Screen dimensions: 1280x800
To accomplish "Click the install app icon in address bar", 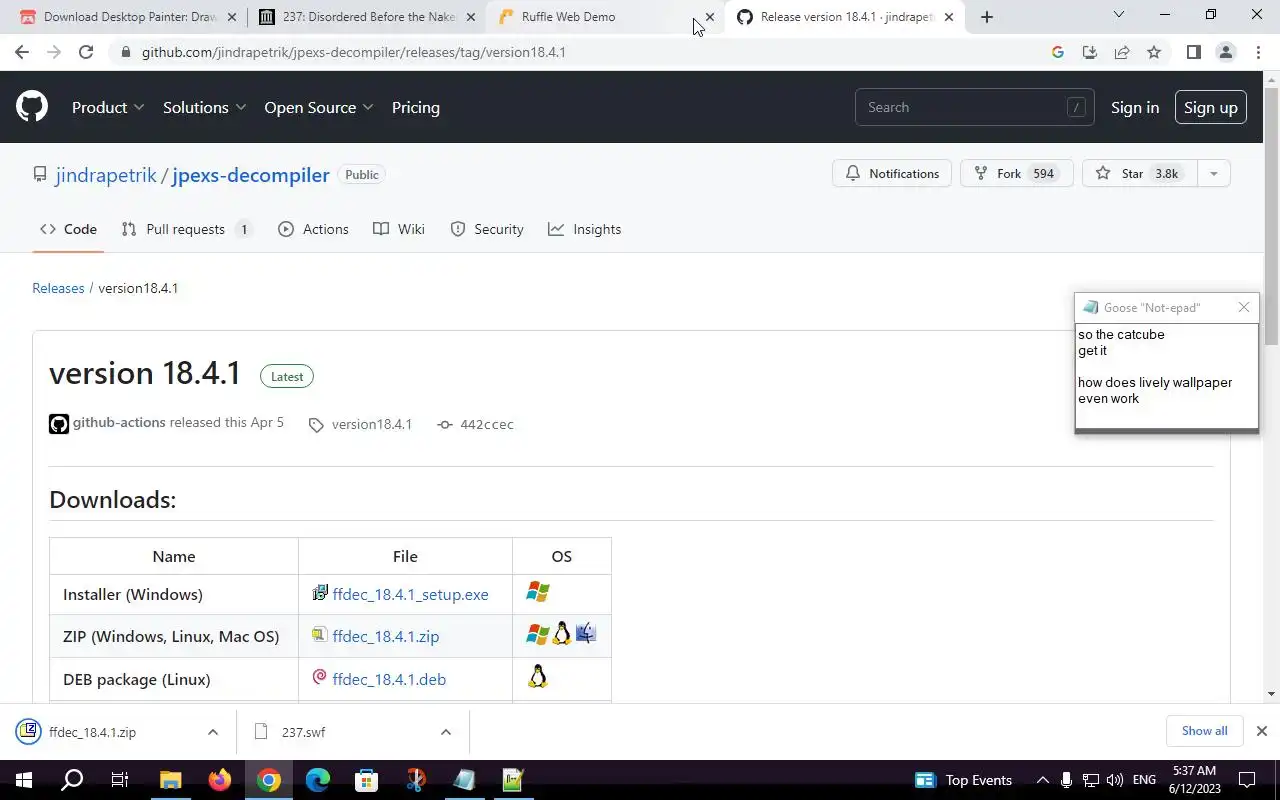I will point(1090,52).
